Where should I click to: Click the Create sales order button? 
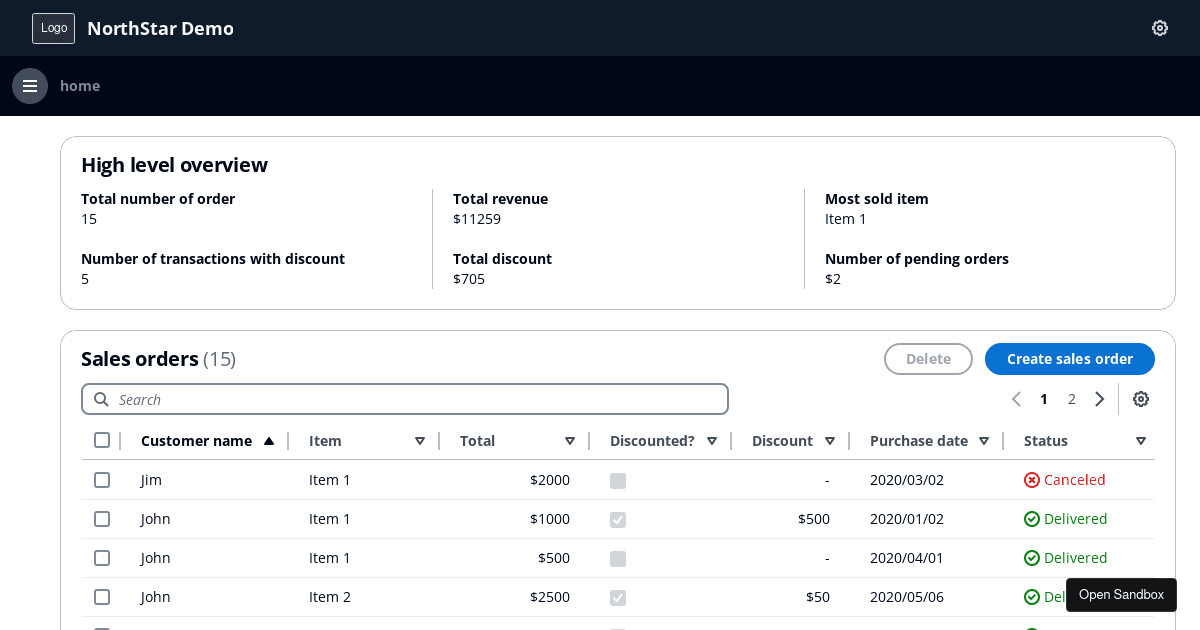(x=1069, y=359)
